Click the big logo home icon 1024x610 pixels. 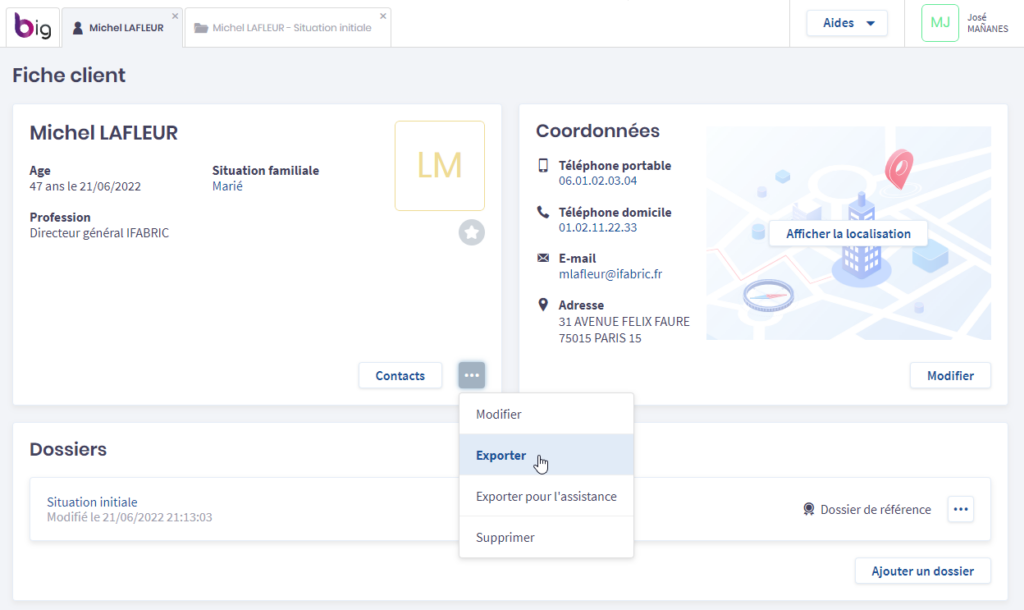pyautogui.click(x=32, y=25)
